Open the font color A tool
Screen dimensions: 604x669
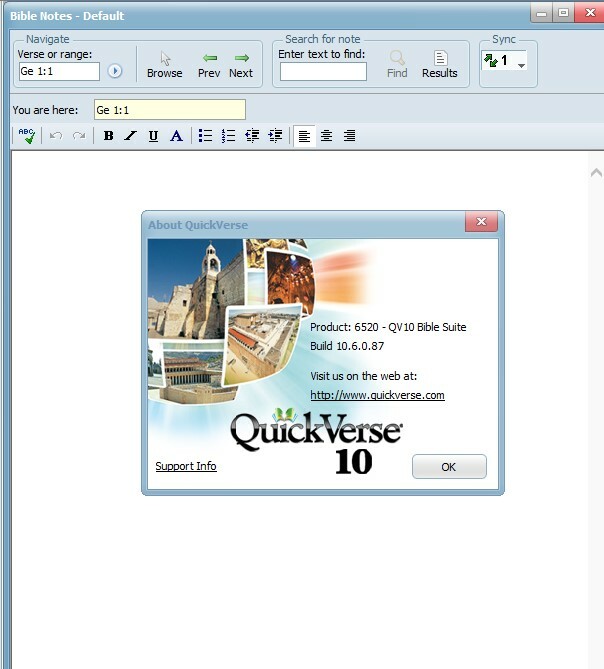pyautogui.click(x=176, y=136)
